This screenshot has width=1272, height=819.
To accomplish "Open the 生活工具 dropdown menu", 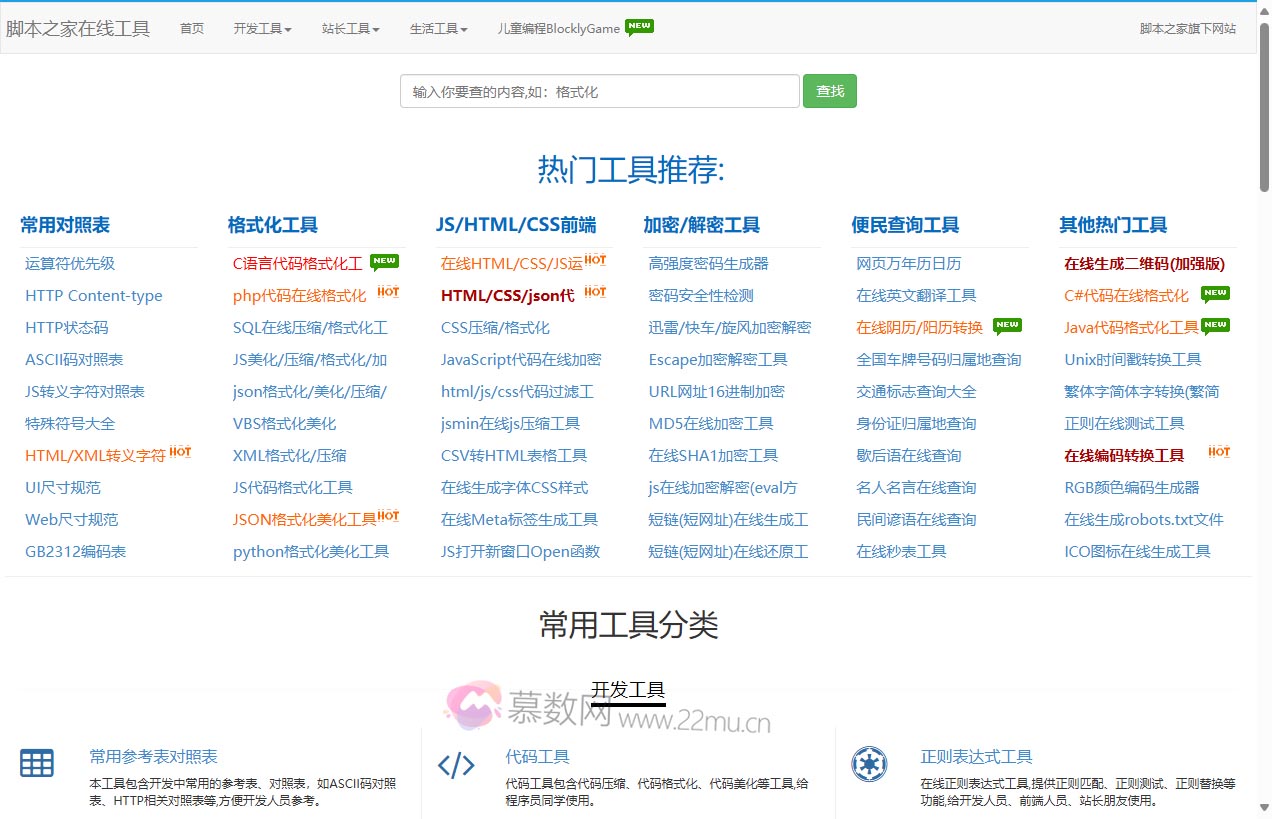I will (x=437, y=28).
